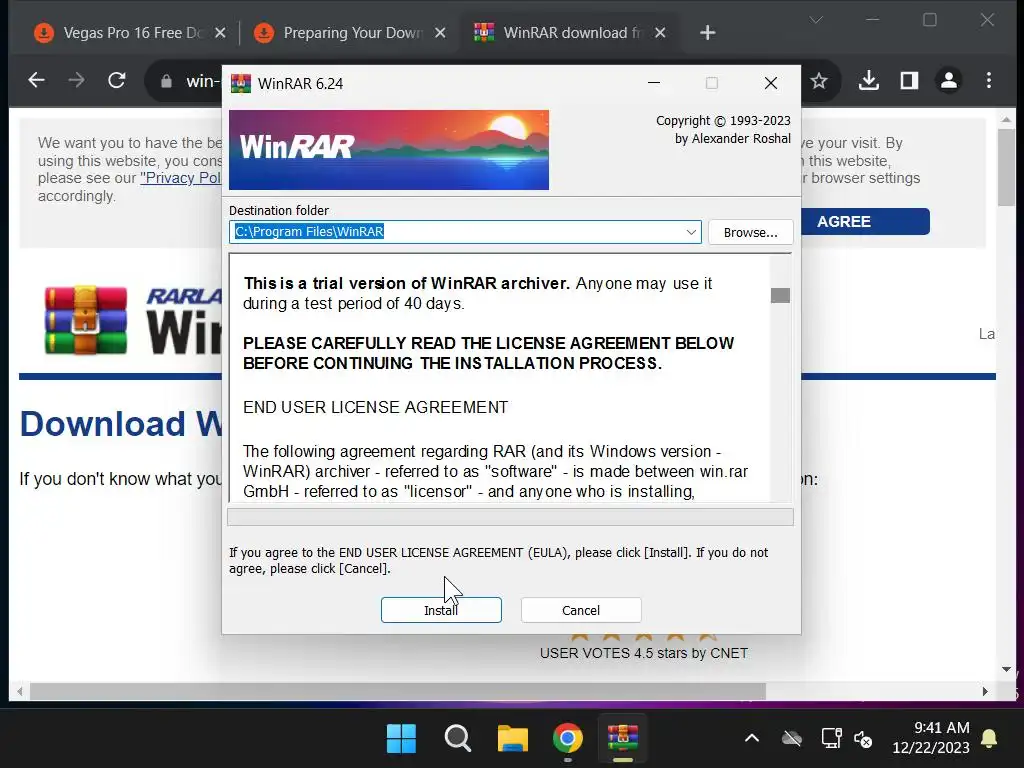Toggle Chrome side panel icon
1024x768 pixels.
[x=909, y=80]
